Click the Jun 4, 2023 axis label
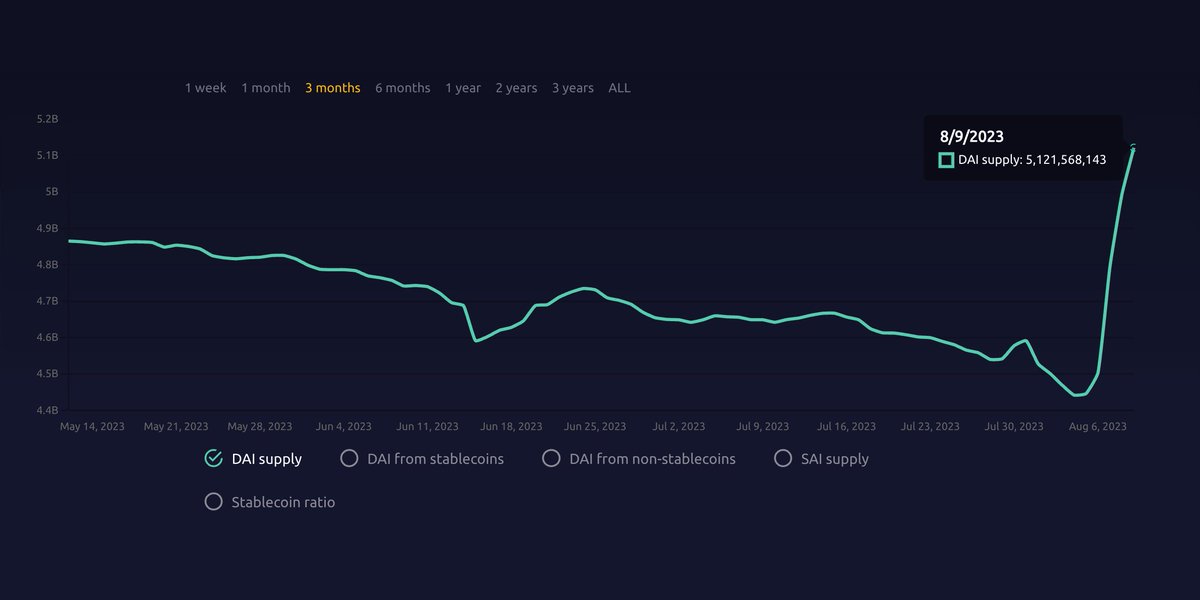 tap(345, 426)
